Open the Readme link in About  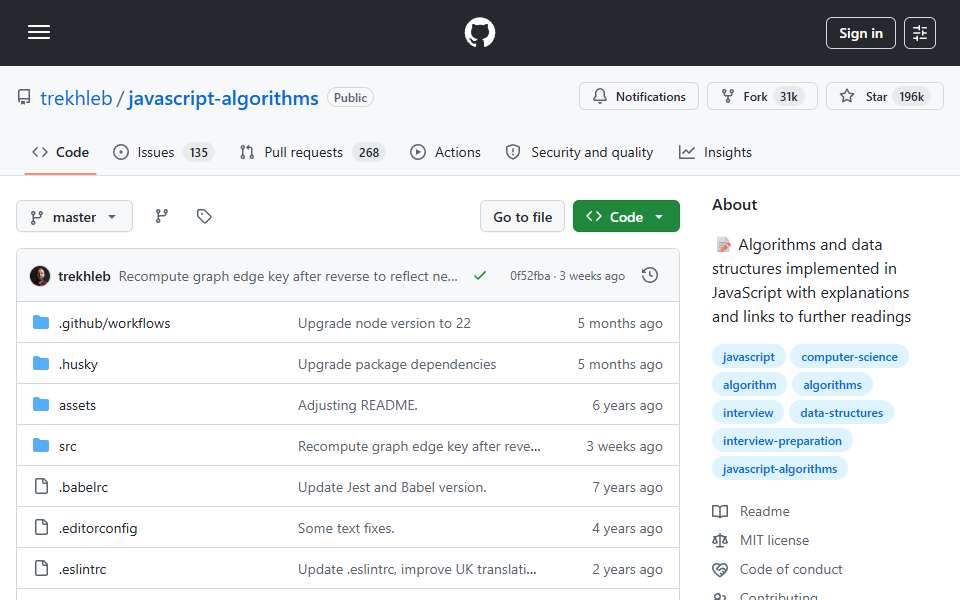765,511
